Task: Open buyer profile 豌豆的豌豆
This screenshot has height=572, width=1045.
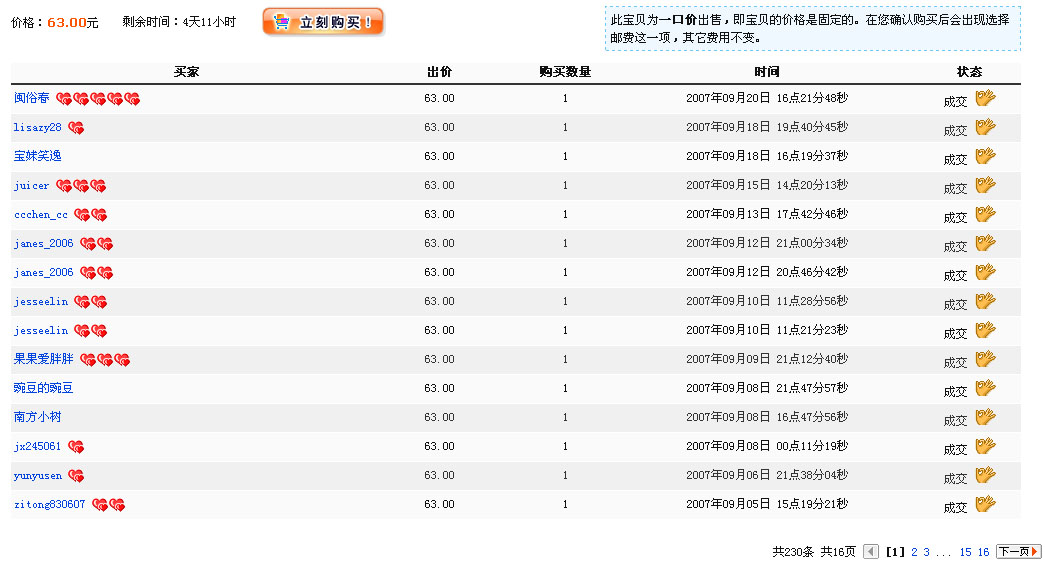Action: [43, 388]
